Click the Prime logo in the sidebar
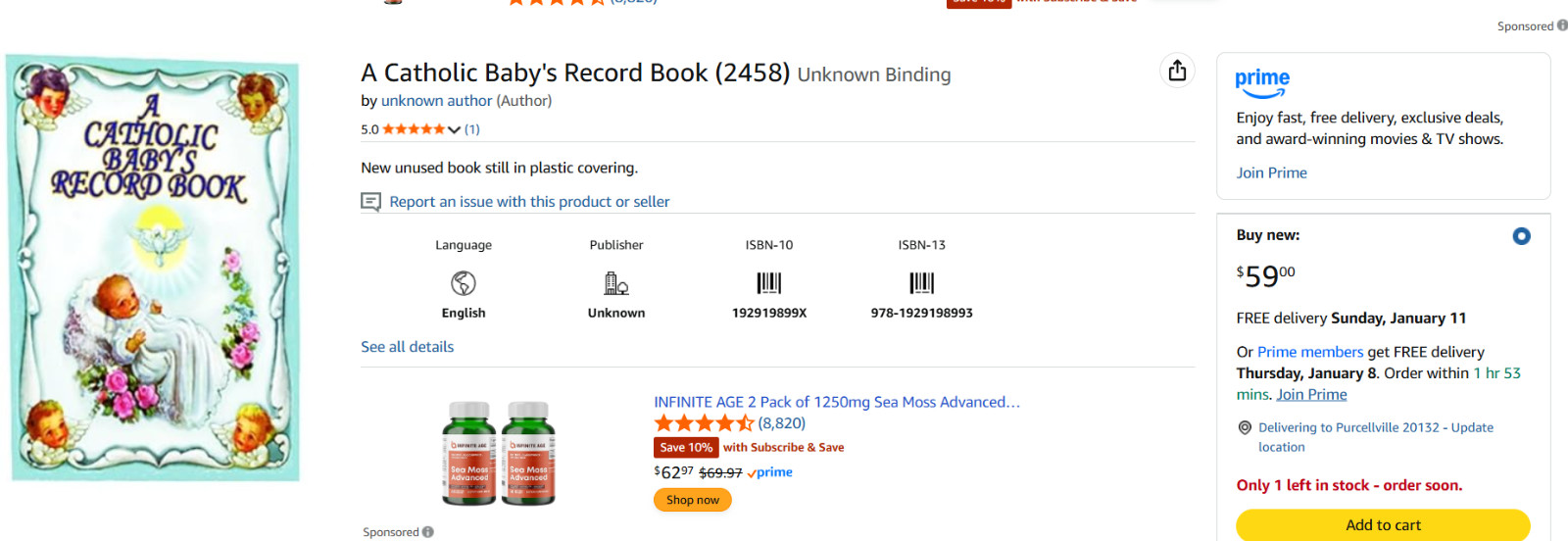Viewport: 1568px width, 541px height. 1262,82
